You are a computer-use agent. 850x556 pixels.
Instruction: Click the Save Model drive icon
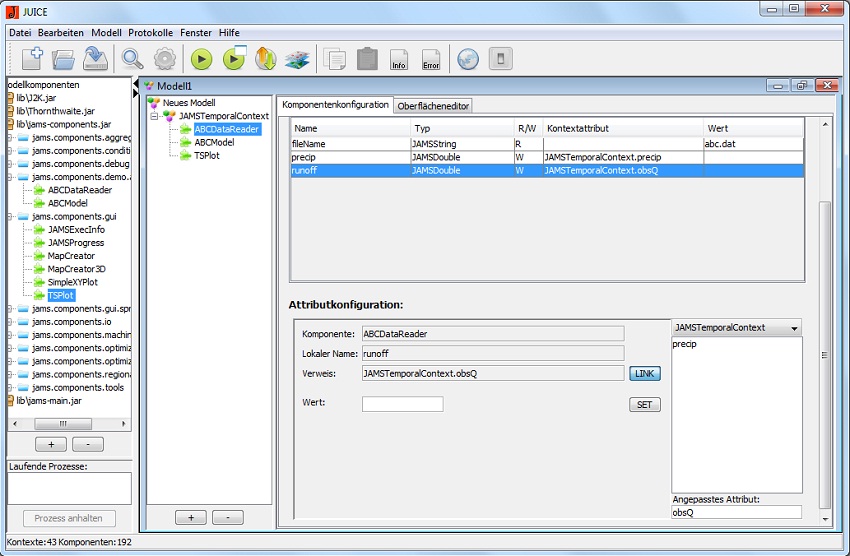96,59
